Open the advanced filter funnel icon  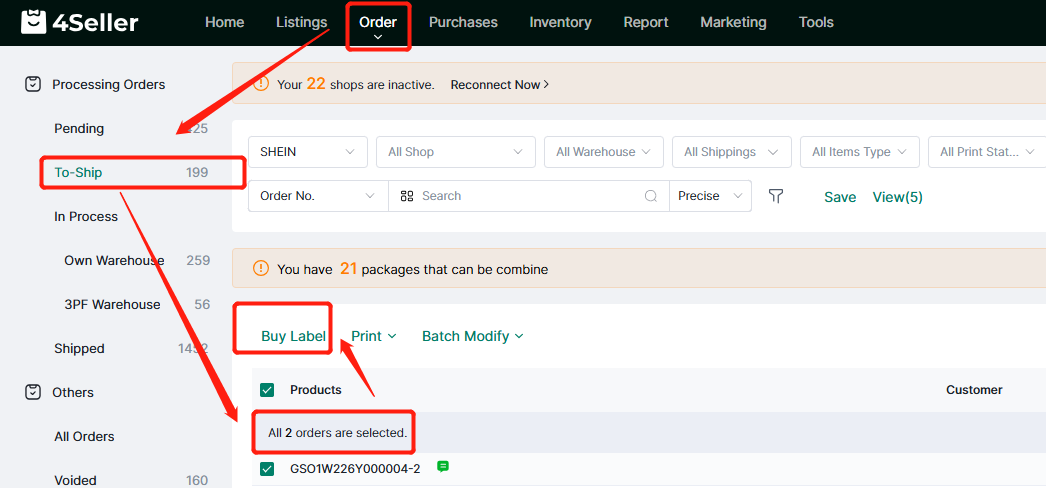coord(776,196)
